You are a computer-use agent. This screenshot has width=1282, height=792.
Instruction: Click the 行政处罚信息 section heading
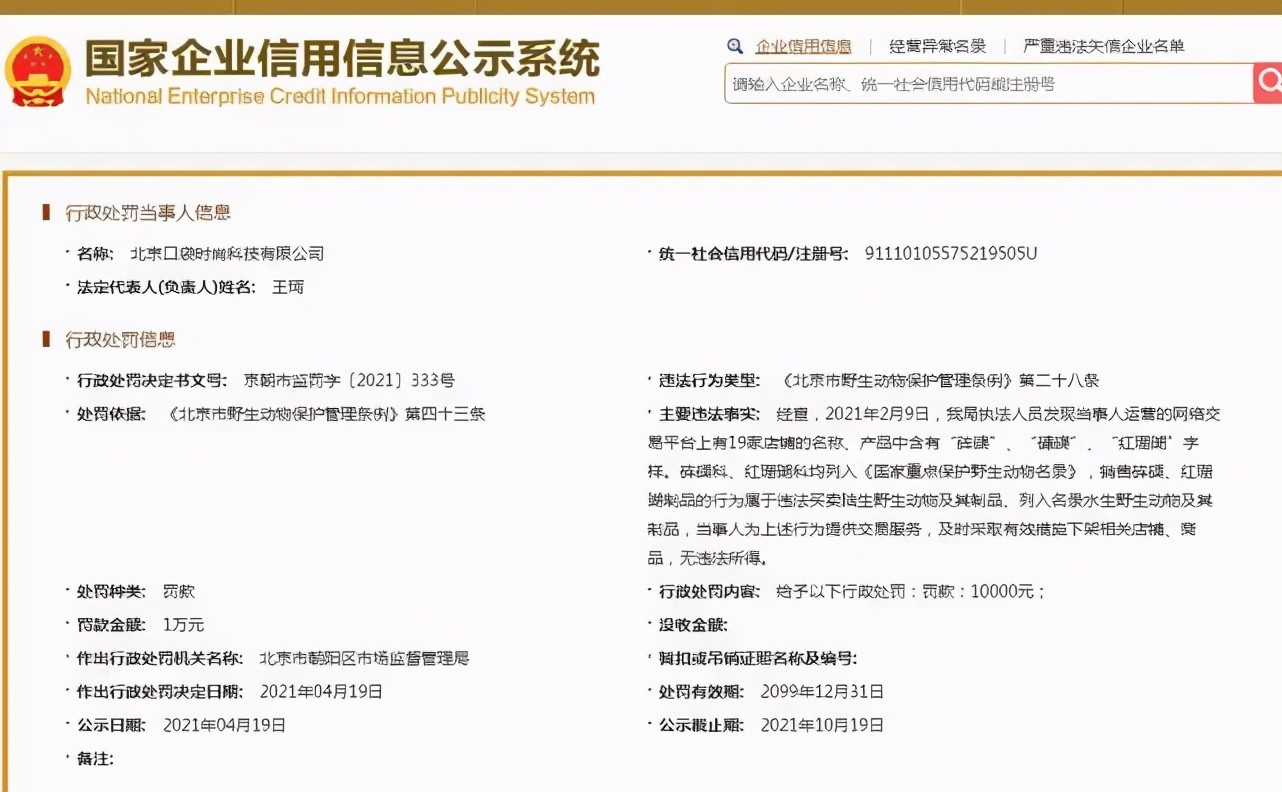coord(120,340)
